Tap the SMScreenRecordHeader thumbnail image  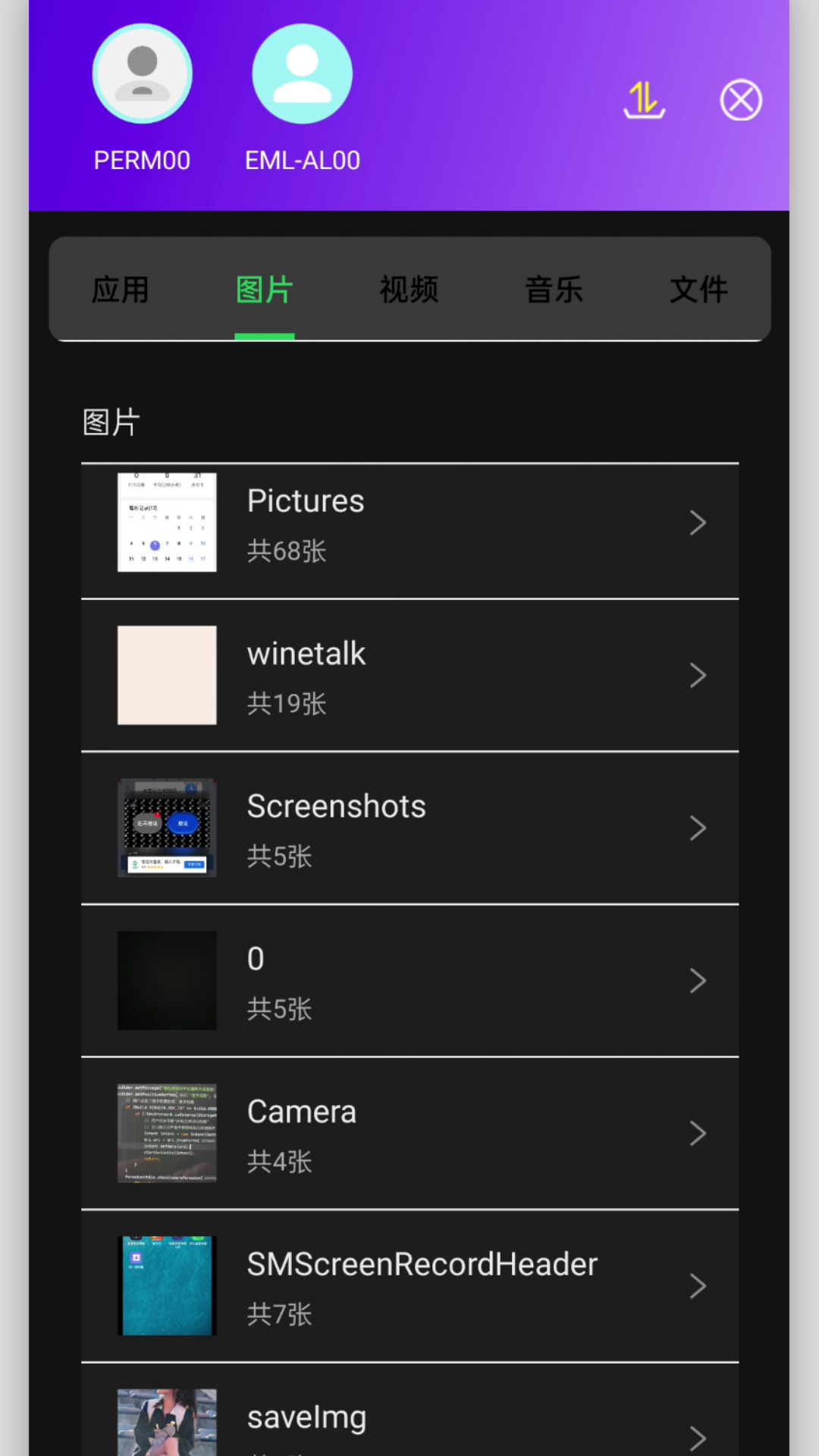click(167, 1286)
